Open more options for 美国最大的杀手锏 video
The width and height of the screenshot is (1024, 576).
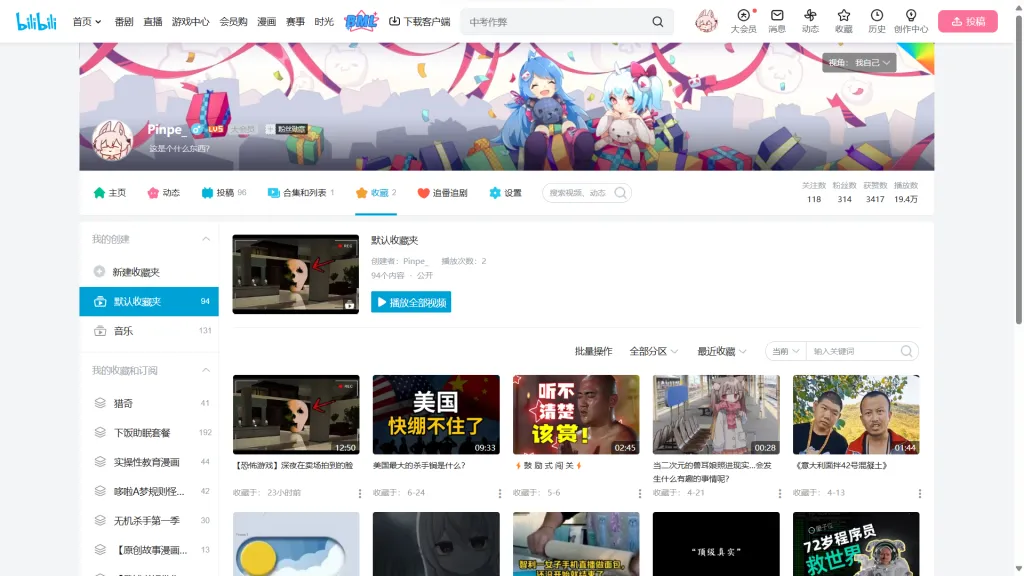click(x=500, y=493)
